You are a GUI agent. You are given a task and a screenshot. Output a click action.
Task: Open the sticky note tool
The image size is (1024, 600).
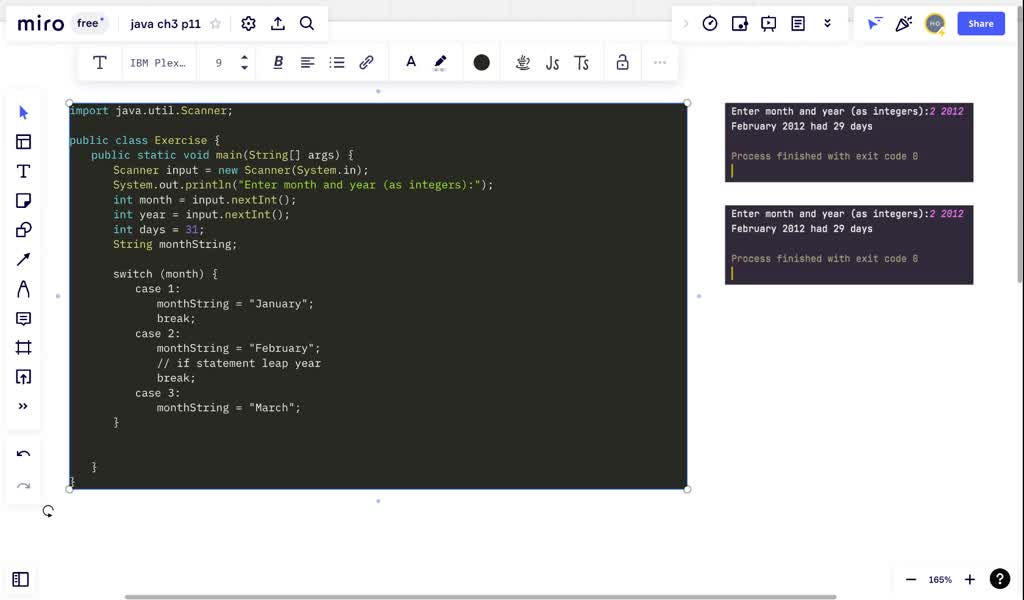(23, 200)
